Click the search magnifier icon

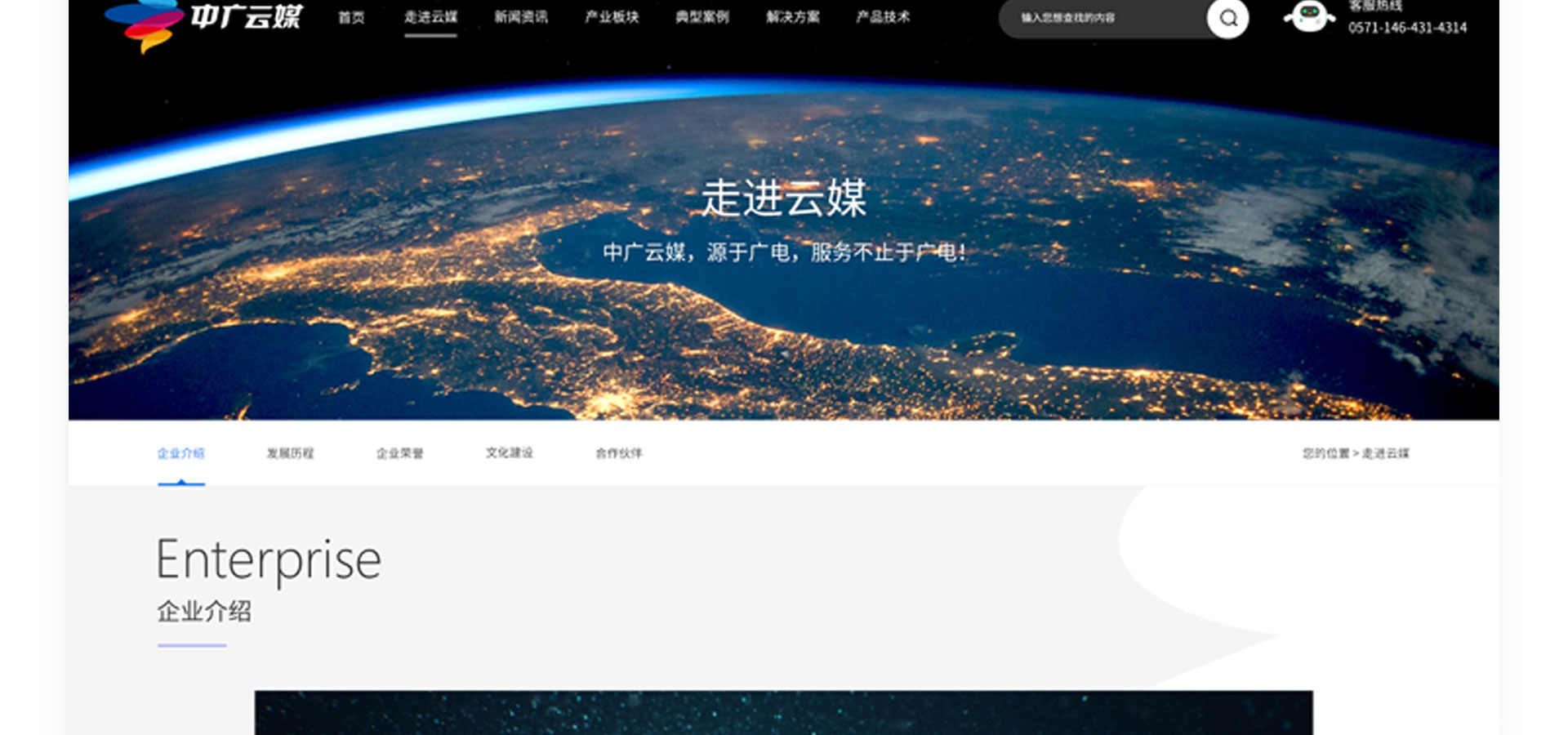tap(1227, 18)
